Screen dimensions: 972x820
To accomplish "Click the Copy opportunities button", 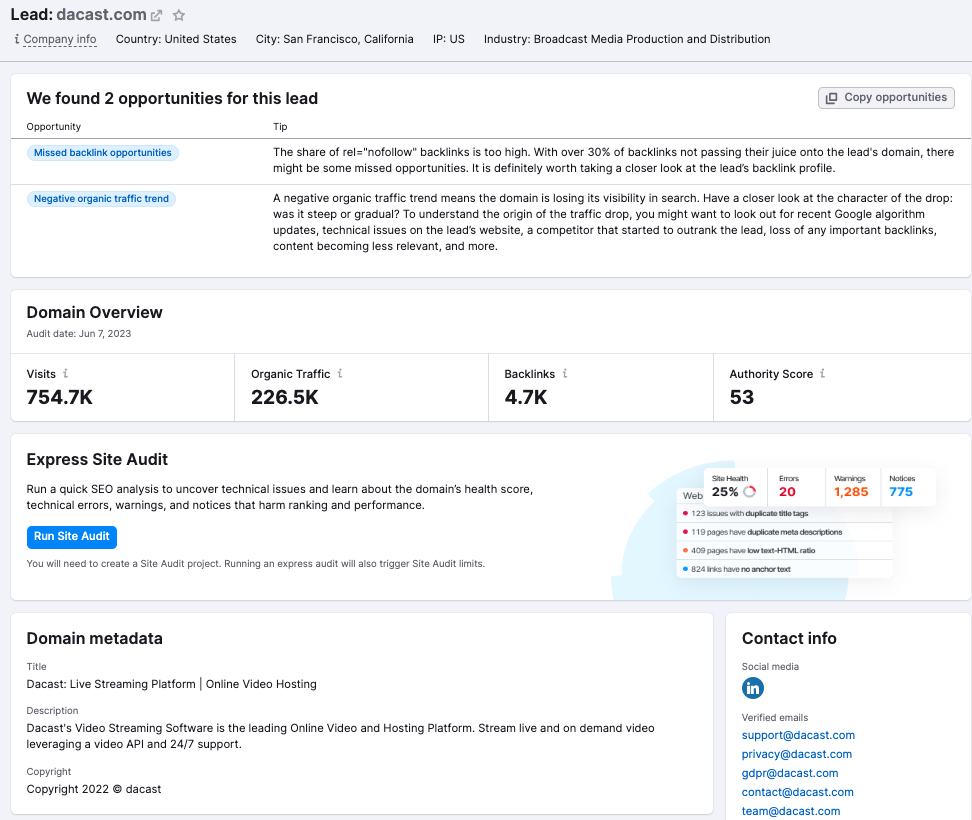I will tap(886, 98).
